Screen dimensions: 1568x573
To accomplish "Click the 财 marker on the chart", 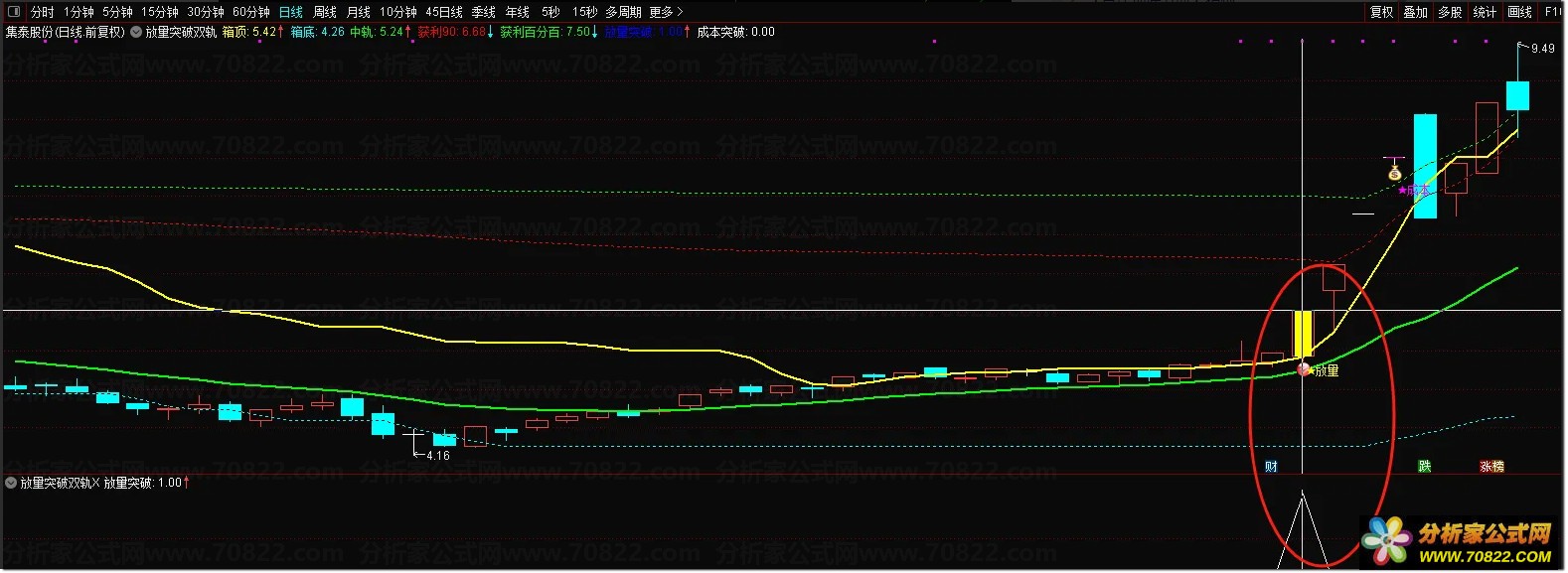I will click(1271, 466).
